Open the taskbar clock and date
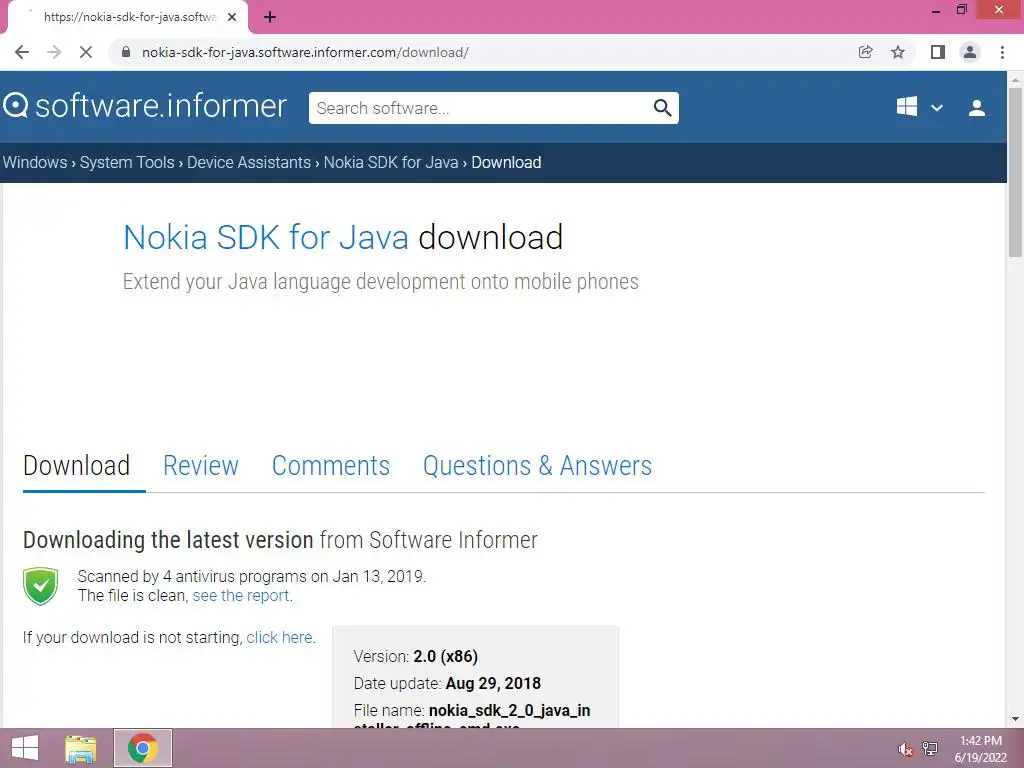1024x768 pixels. [x=980, y=749]
